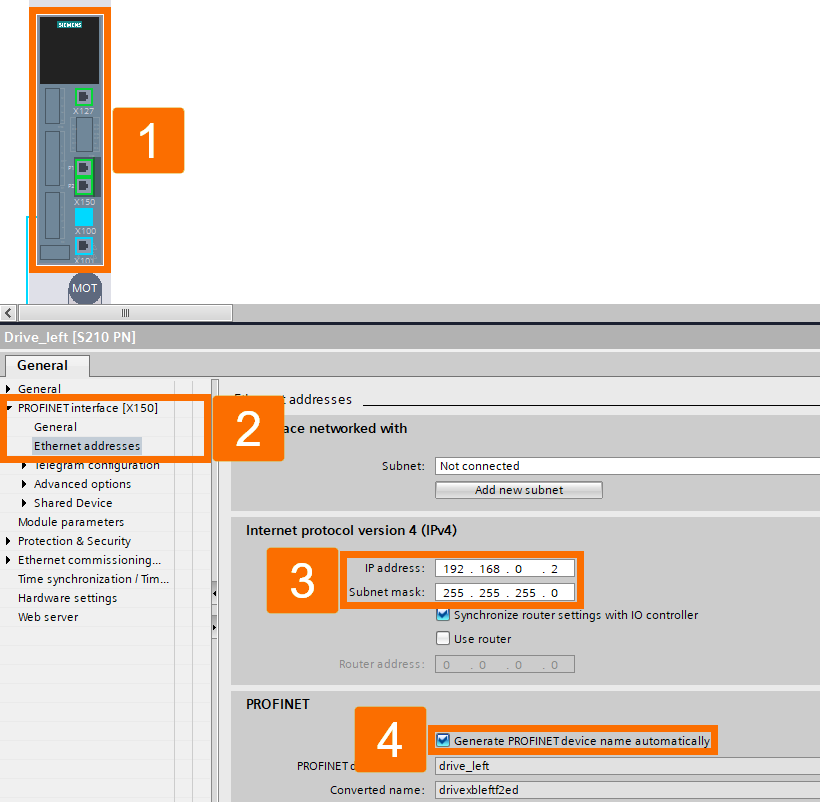Click Add new subnet button

coord(519,490)
